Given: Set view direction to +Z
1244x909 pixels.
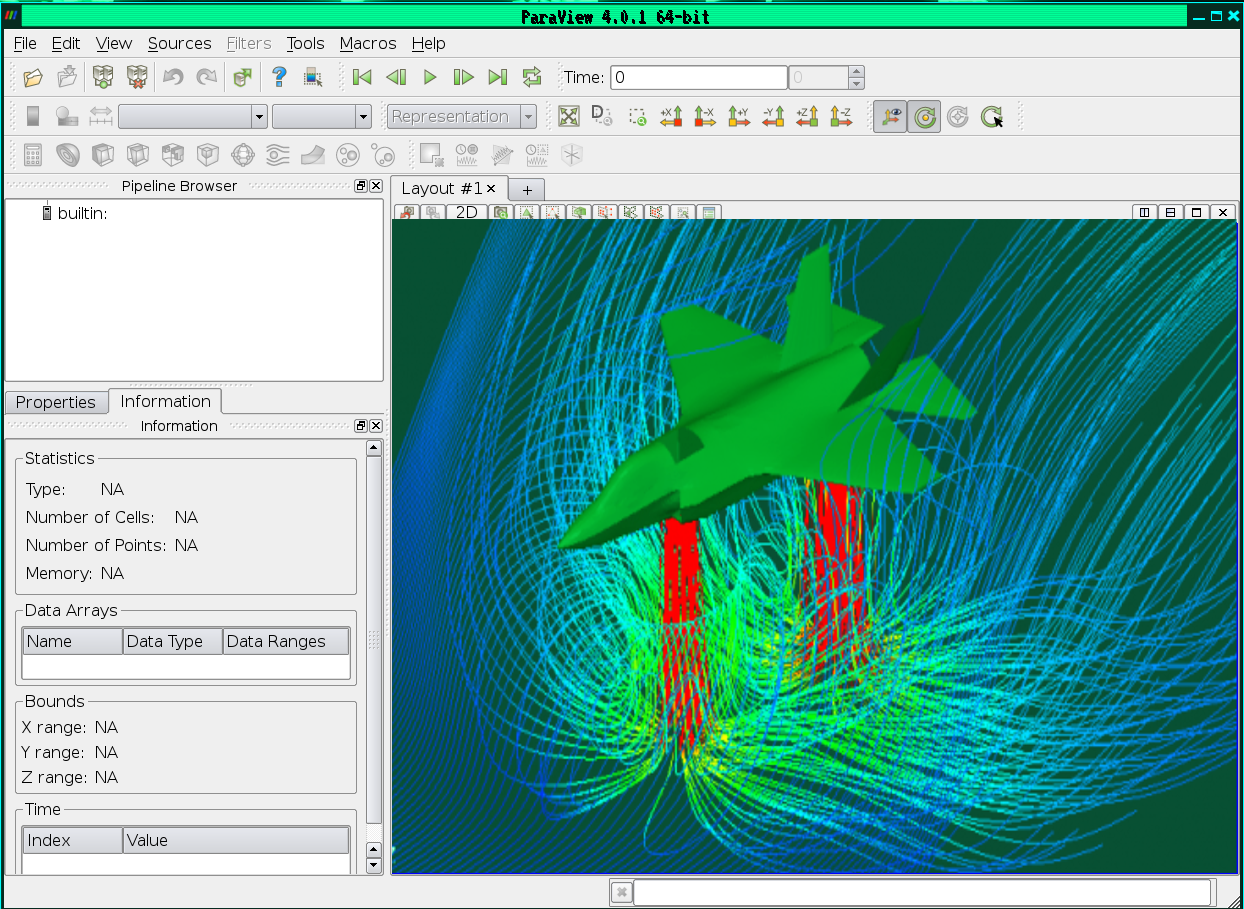Looking at the screenshot, I should point(807,116).
